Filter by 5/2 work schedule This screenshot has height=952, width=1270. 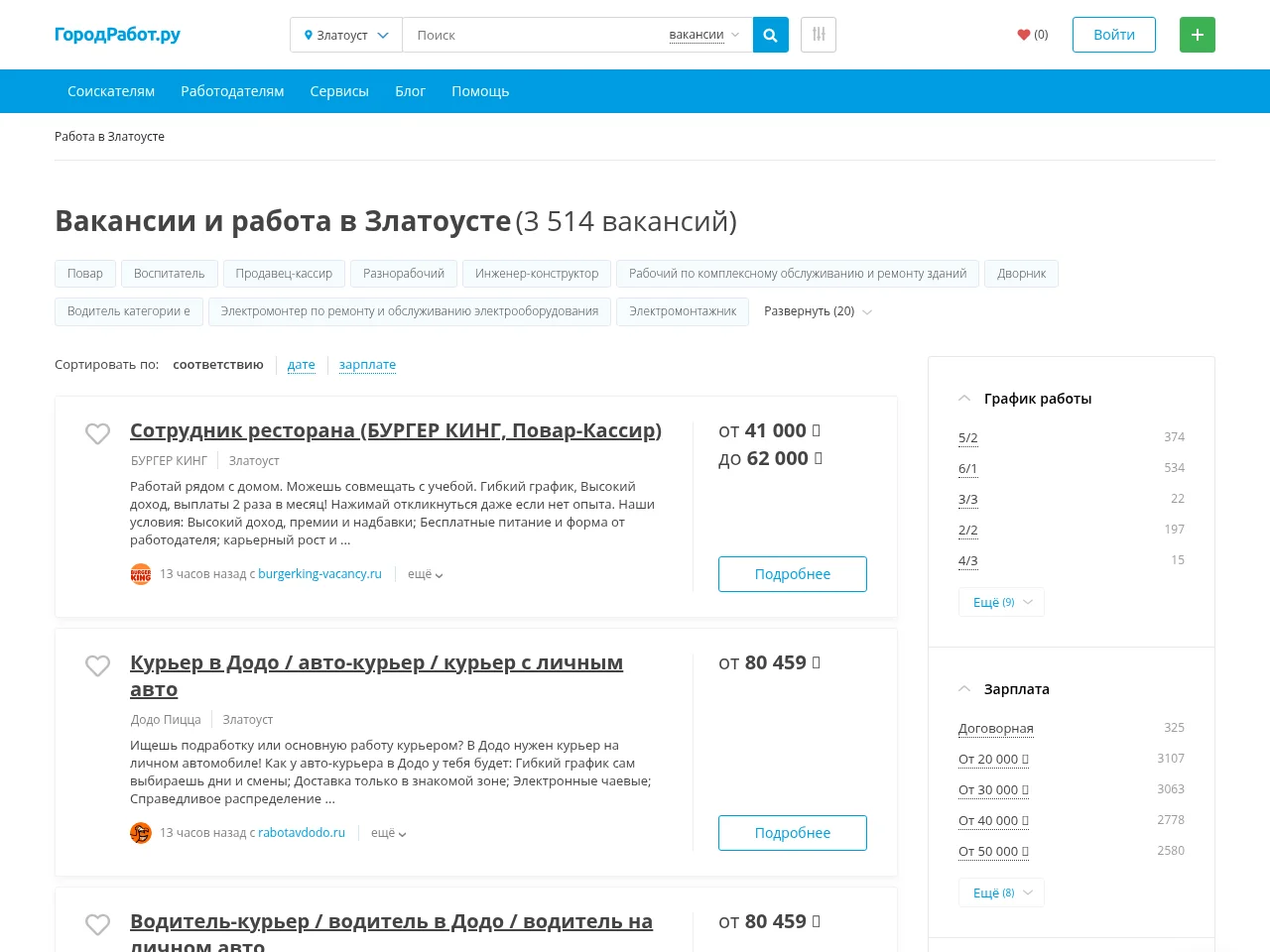[x=968, y=437]
